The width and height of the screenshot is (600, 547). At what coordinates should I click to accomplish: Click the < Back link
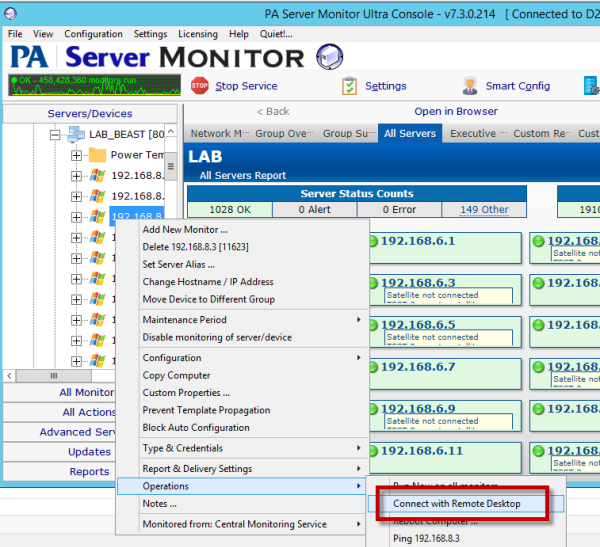pos(273,111)
